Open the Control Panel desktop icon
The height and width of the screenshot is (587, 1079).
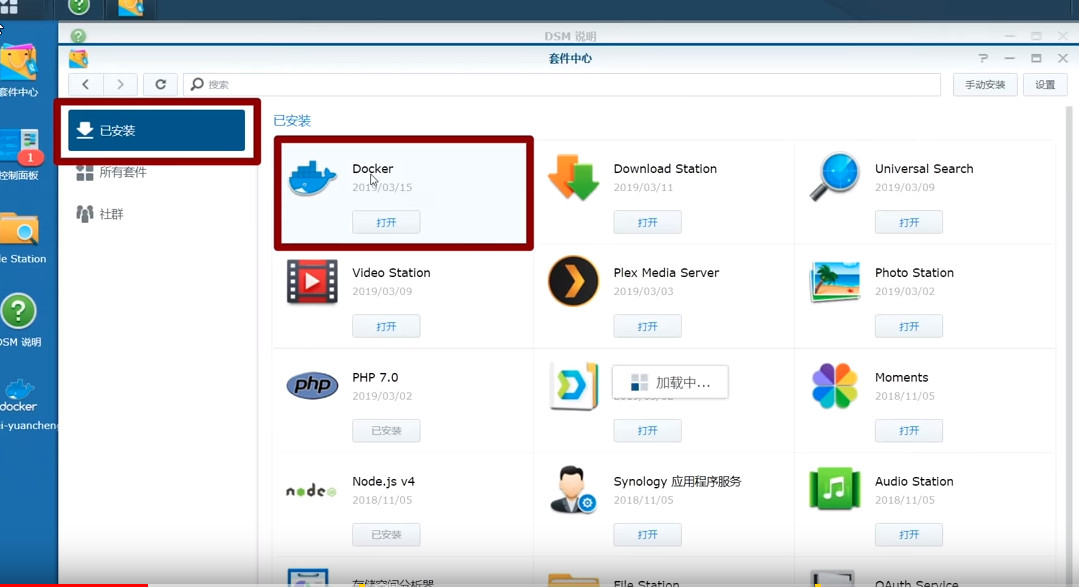[x=21, y=154]
